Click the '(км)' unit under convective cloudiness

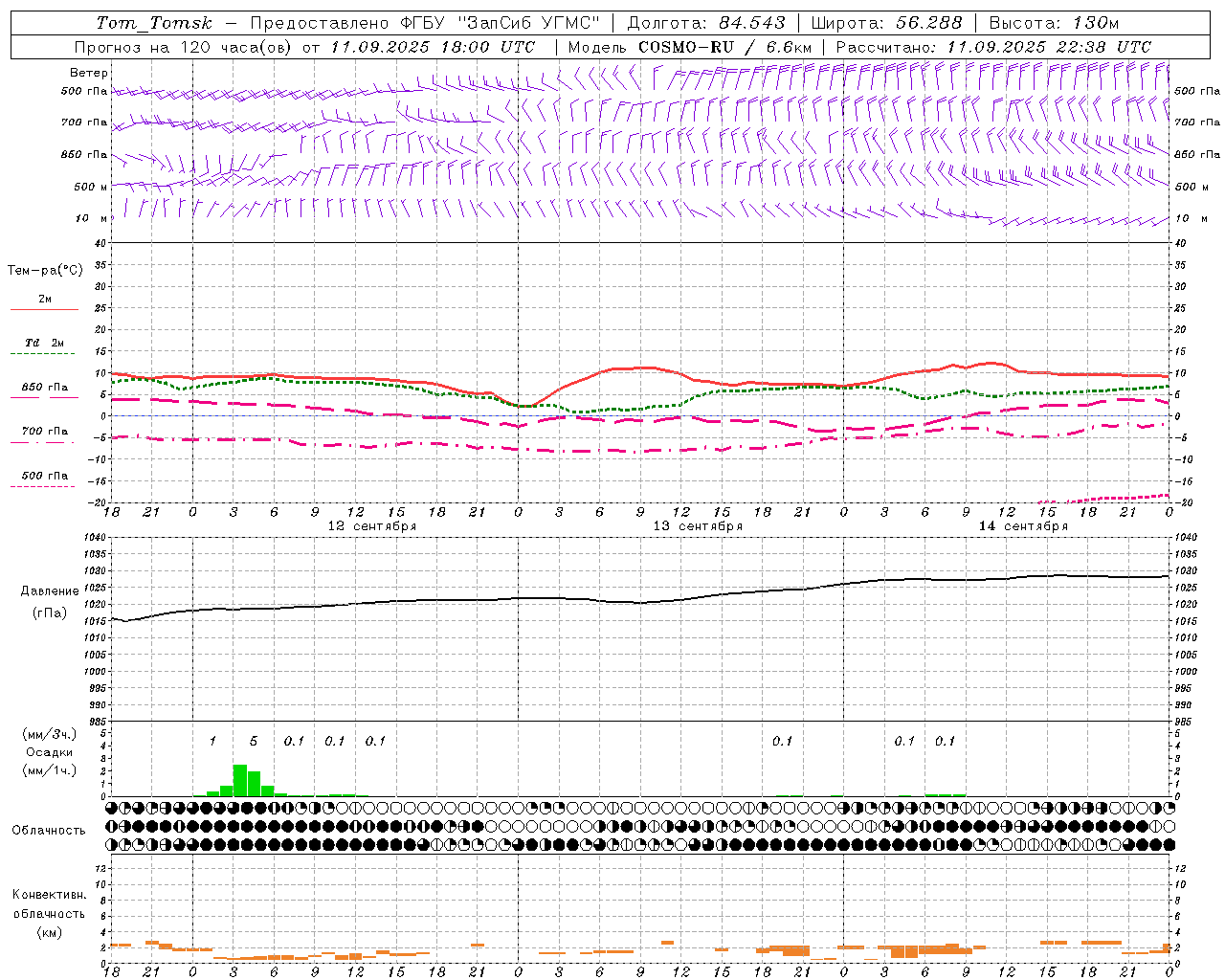coord(50,932)
